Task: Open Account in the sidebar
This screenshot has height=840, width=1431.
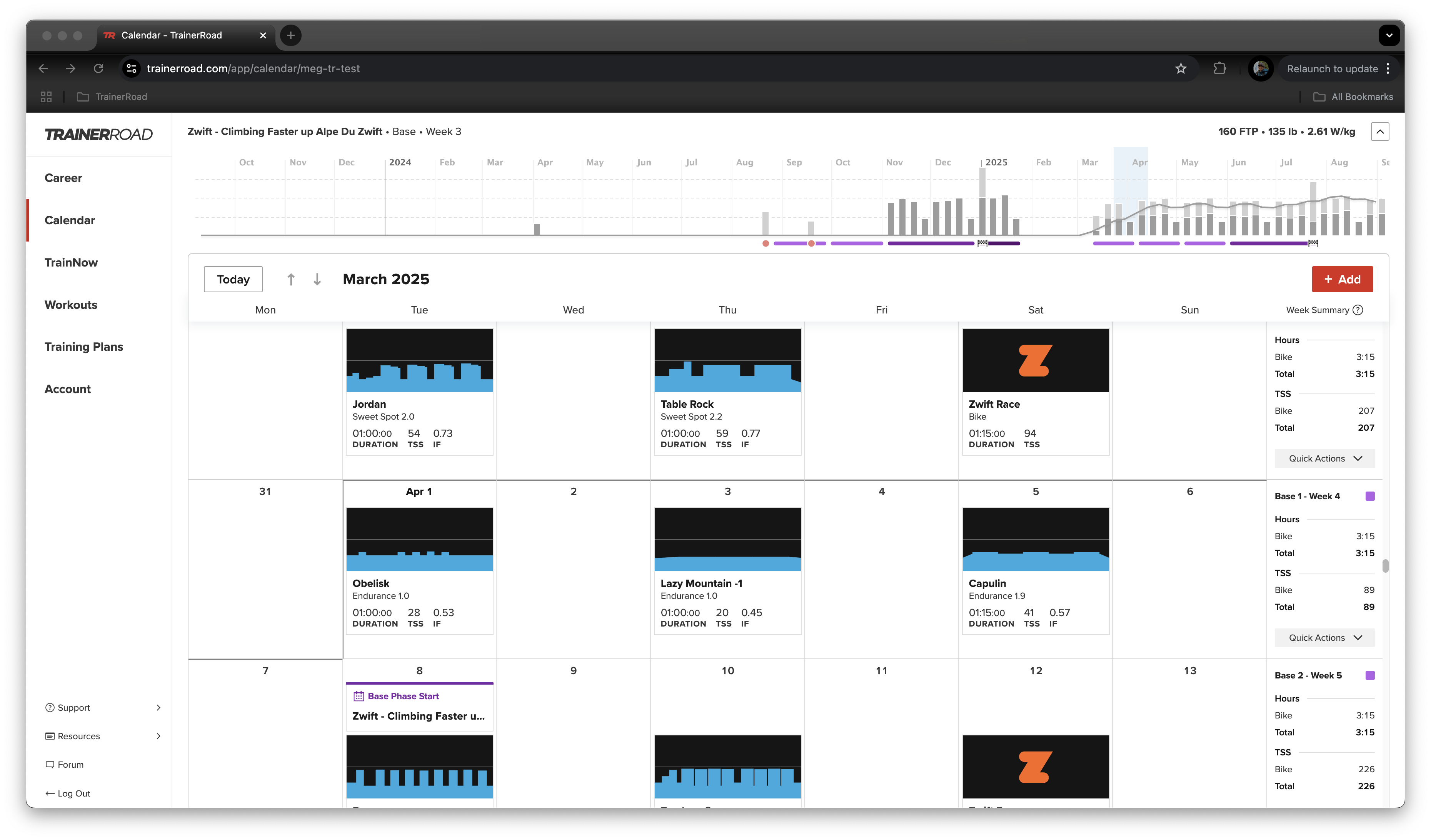Action: coord(68,390)
